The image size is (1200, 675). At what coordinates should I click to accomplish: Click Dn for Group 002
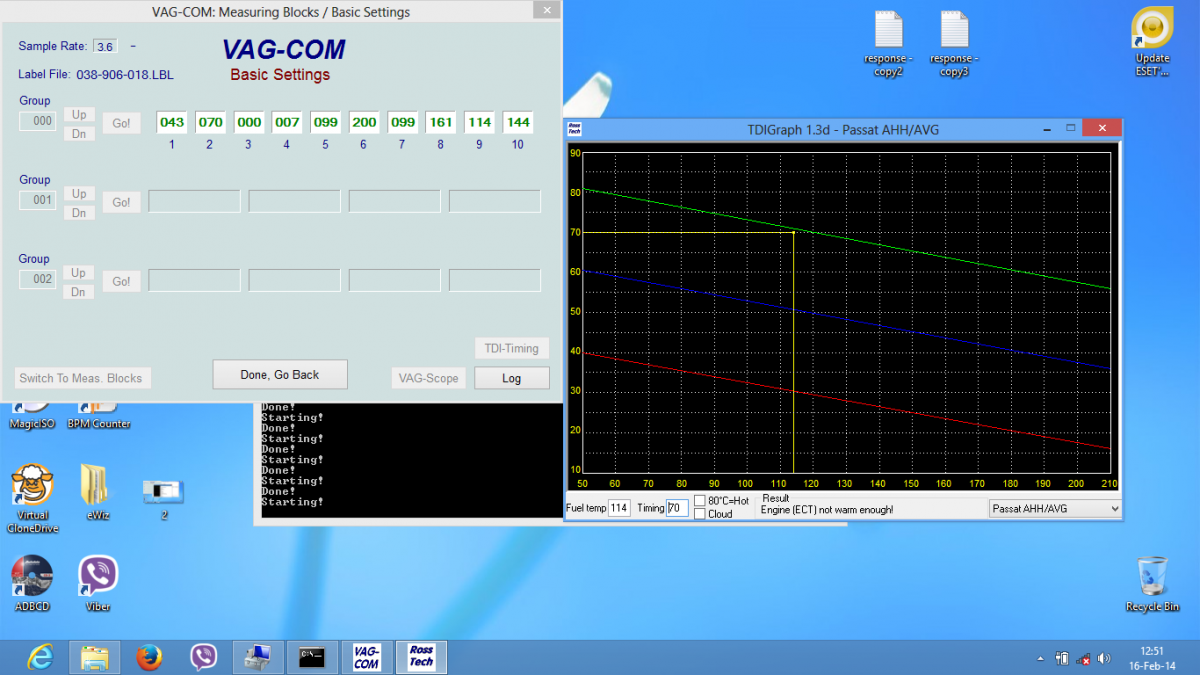(79, 291)
